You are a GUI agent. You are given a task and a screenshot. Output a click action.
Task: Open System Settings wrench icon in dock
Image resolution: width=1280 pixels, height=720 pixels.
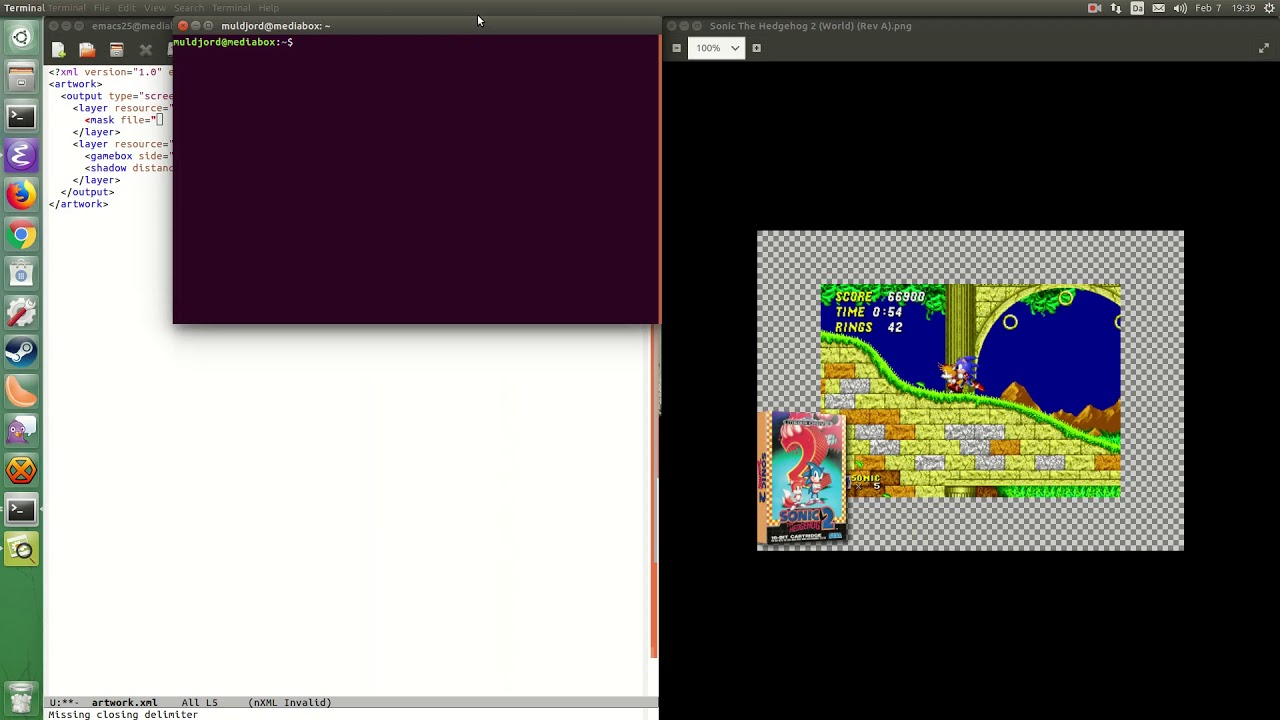tap(21, 313)
